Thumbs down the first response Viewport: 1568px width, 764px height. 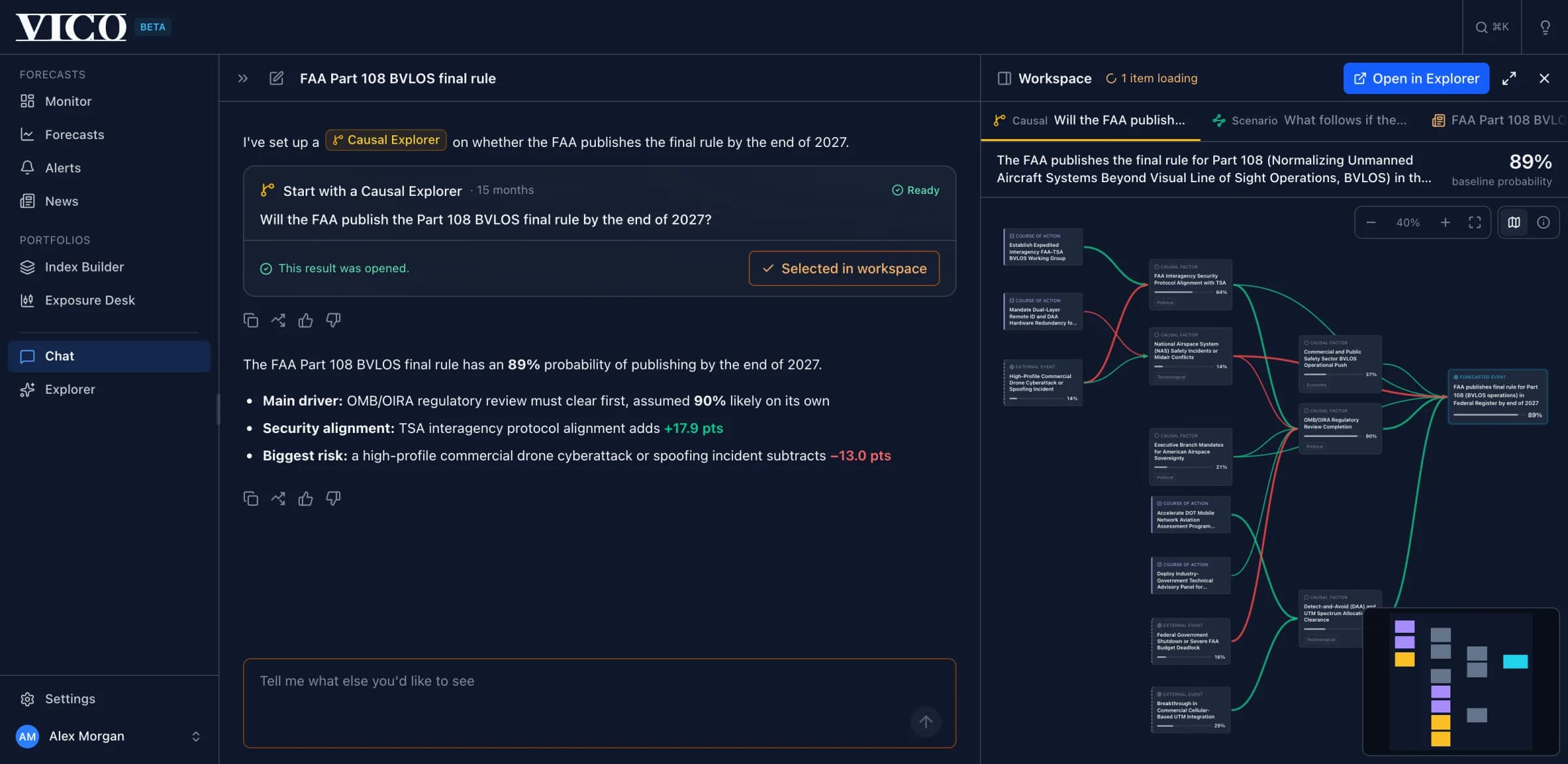[x=333, y=320]
